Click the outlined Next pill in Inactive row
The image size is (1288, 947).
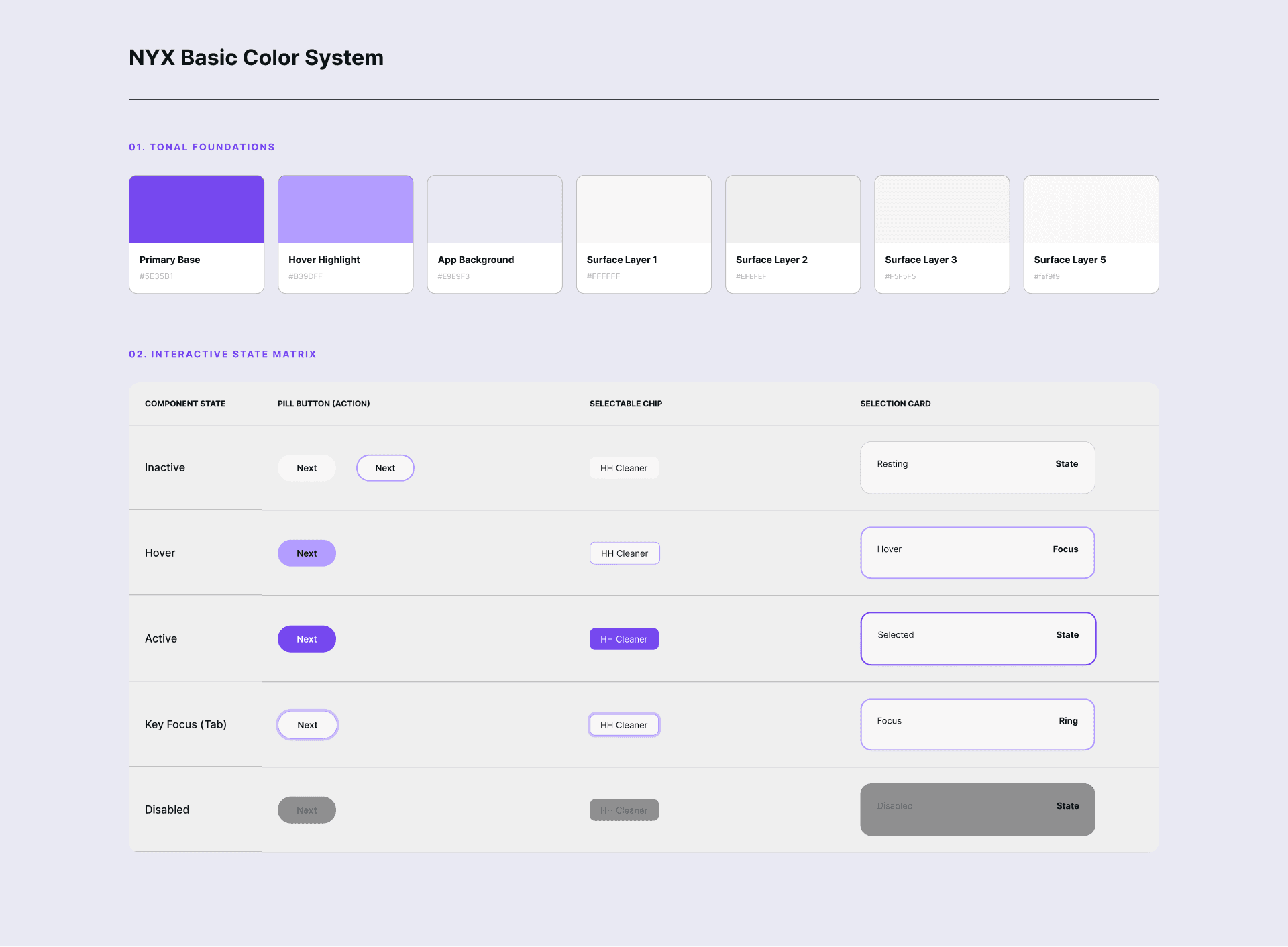385,468
